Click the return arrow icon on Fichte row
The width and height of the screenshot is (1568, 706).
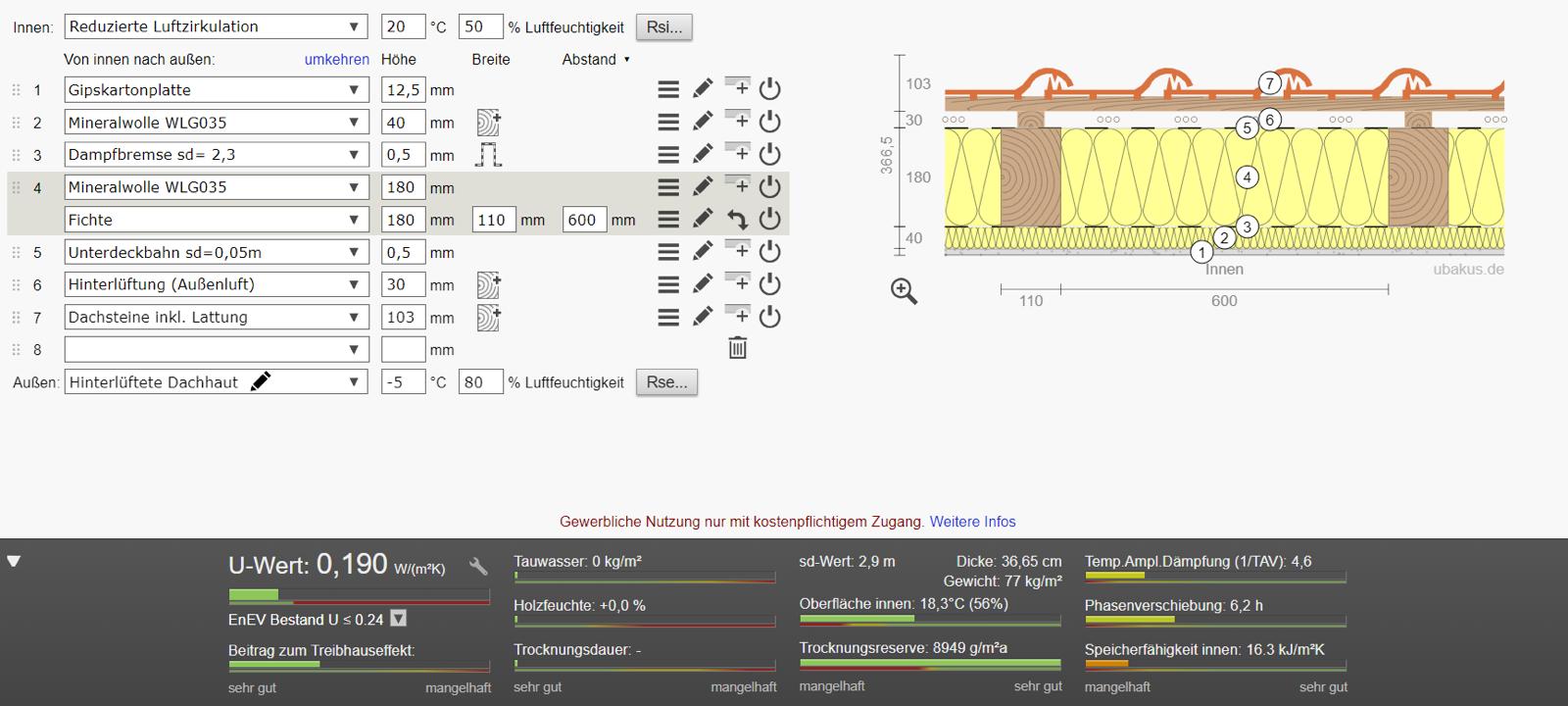(x=737, y=220)
